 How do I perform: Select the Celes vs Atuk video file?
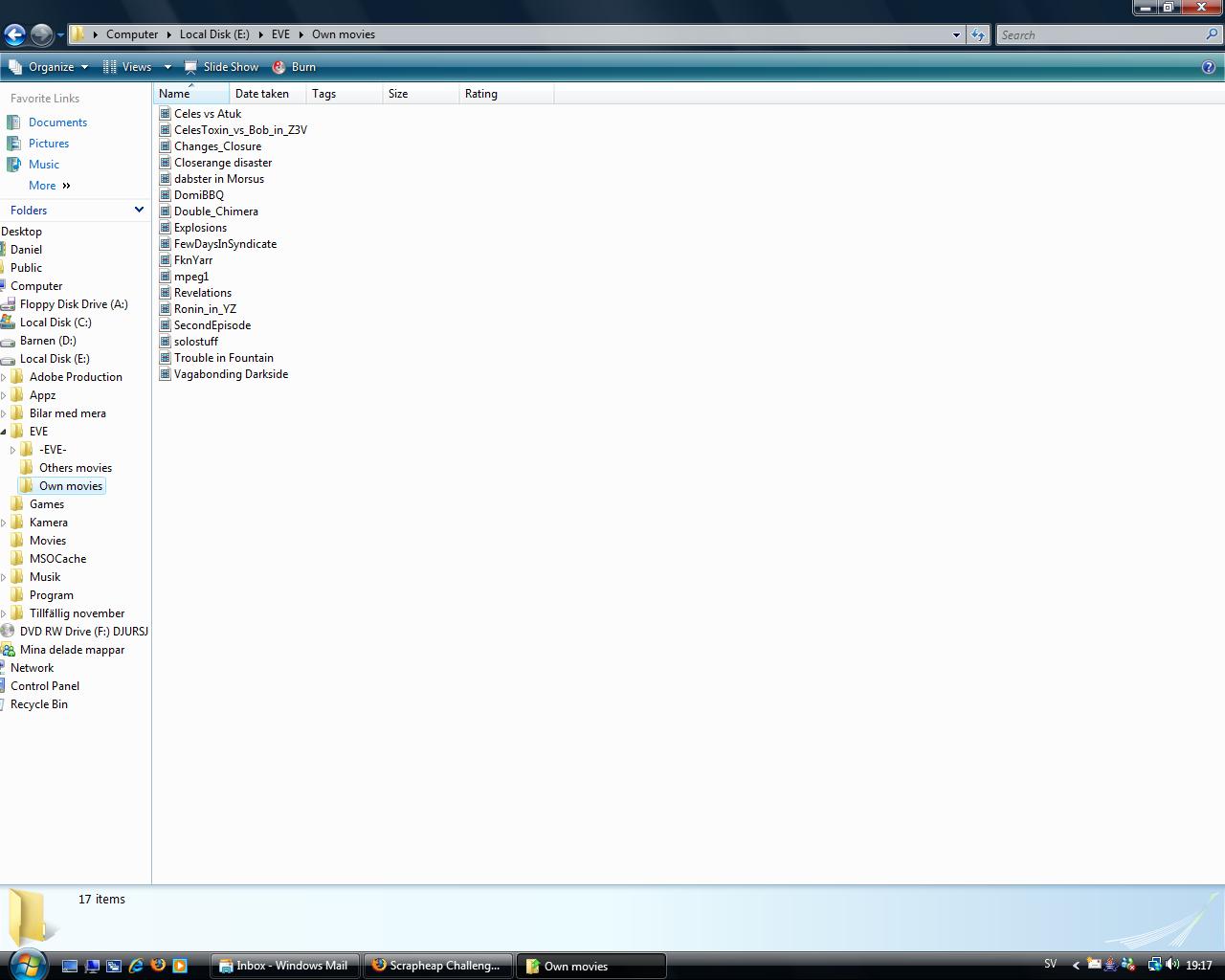point(208,114)
